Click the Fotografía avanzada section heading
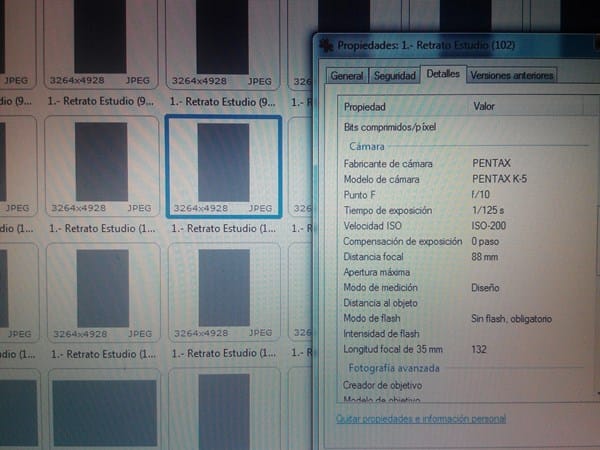Screen dimensions: 600x450 pos(394,368)
